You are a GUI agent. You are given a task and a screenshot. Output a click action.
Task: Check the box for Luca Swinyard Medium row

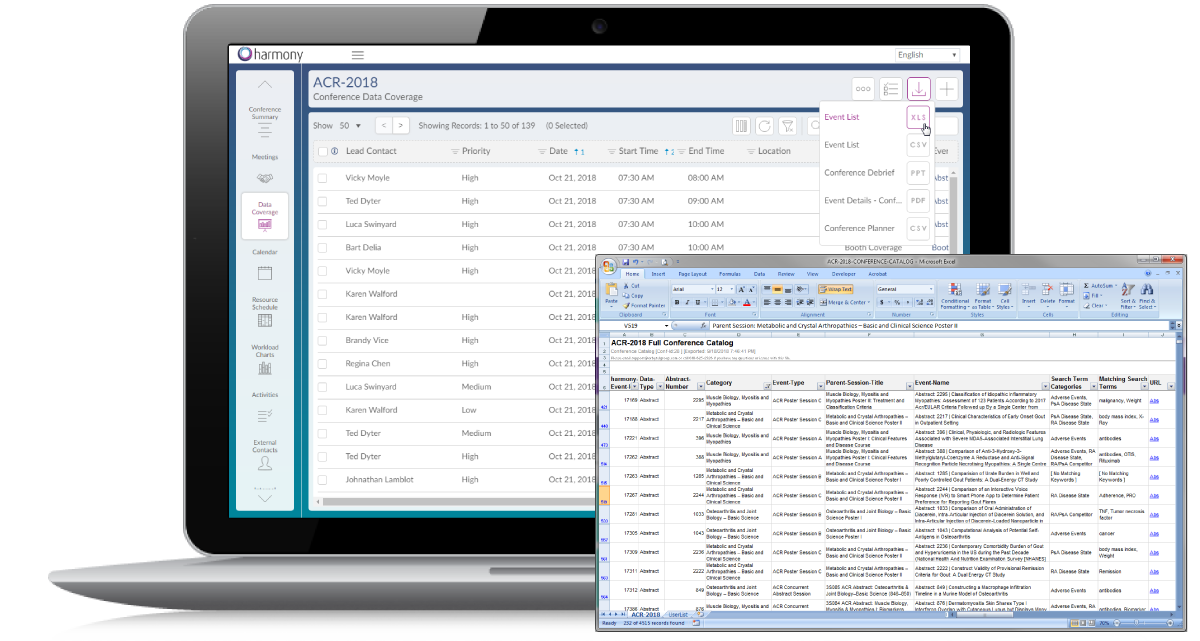coord(322,387)
